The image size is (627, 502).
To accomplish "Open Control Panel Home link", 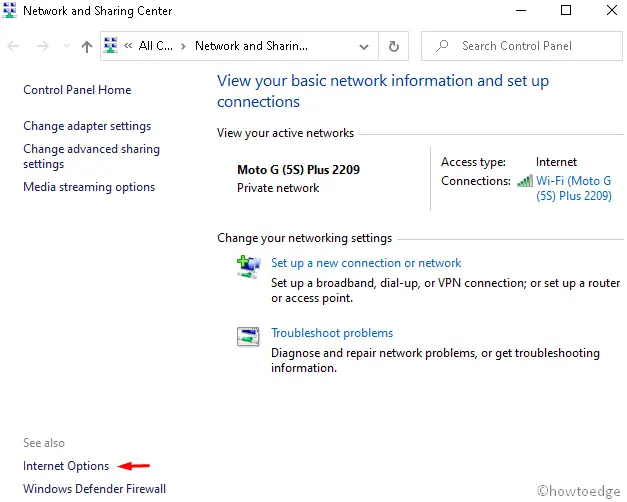I will pyautogui.click(x=77, y=90).
